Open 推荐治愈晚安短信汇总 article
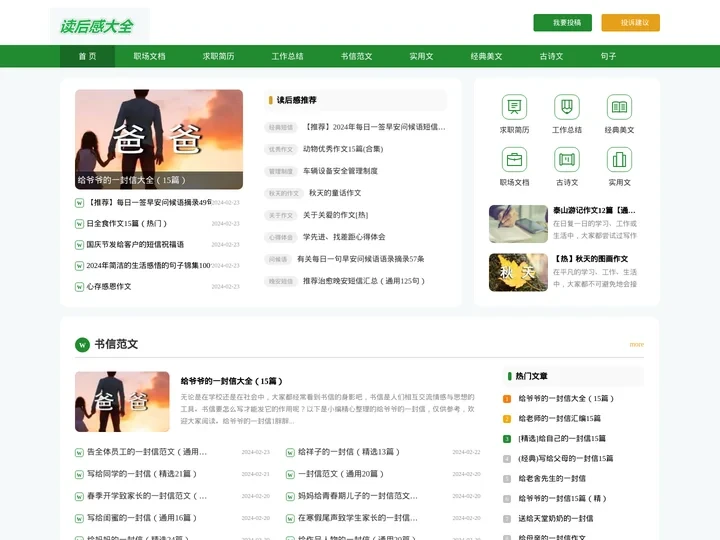This screenshot has height=540, width=720. pos(364,281)
